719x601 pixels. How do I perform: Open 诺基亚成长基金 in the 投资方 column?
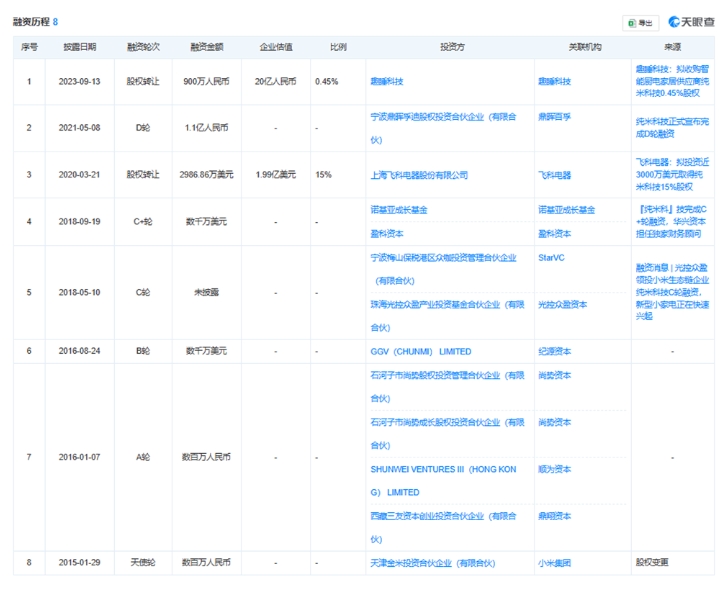398,210
